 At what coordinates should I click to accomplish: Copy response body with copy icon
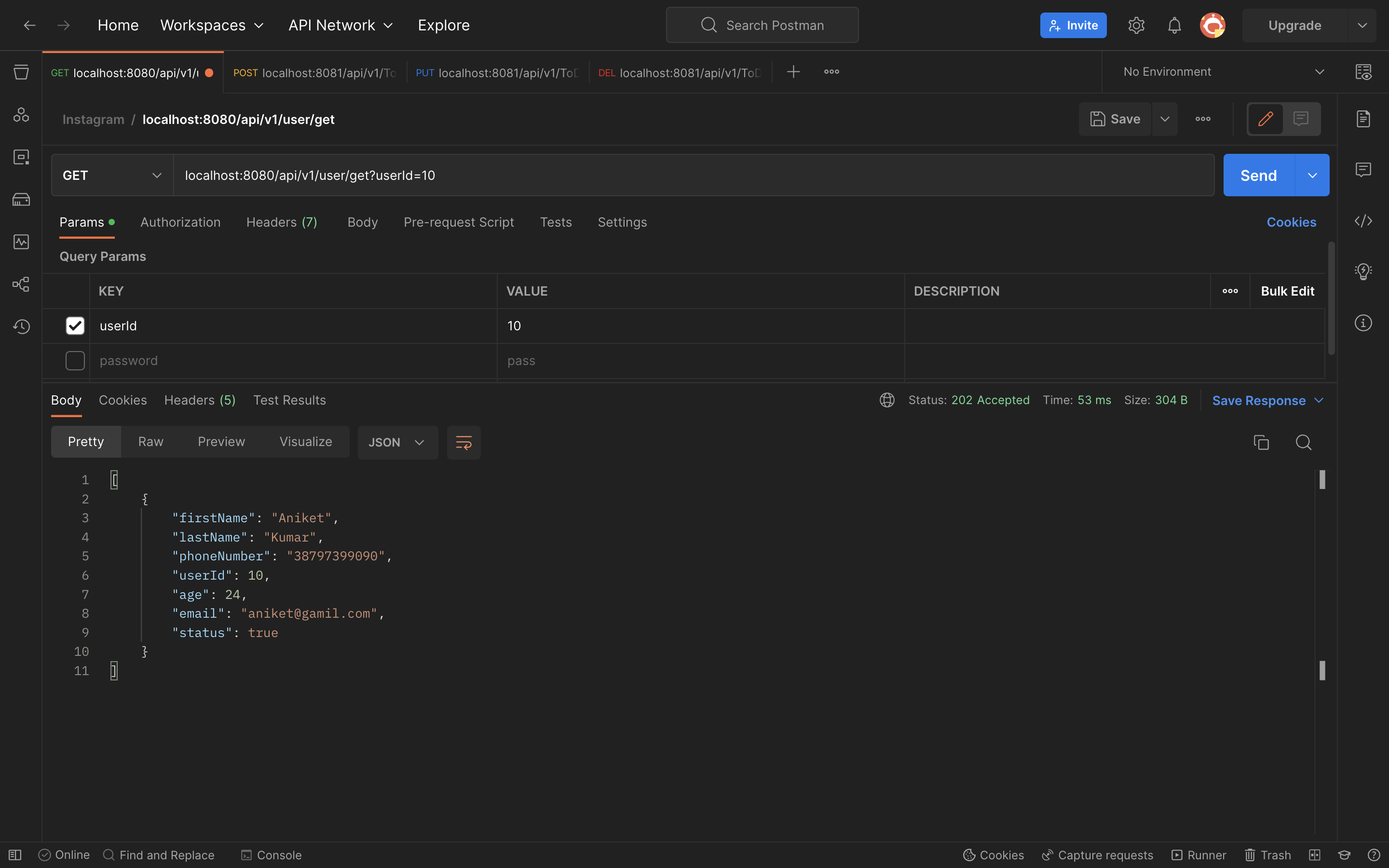pos(1261,442)
